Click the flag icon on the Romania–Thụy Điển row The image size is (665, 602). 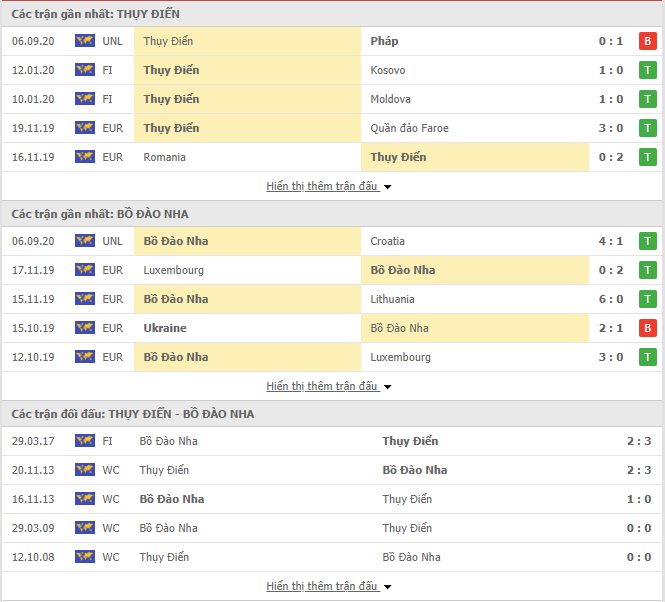pos(85,157)
